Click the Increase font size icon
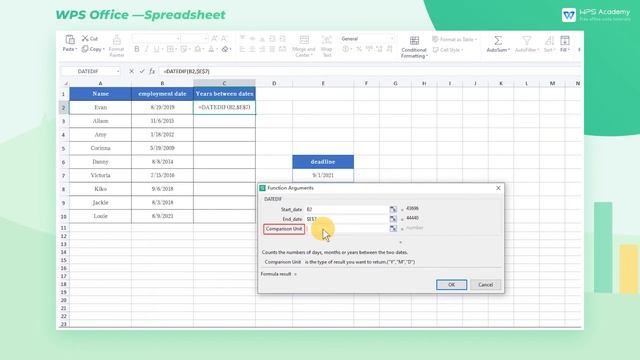 [x=214, y=38]
